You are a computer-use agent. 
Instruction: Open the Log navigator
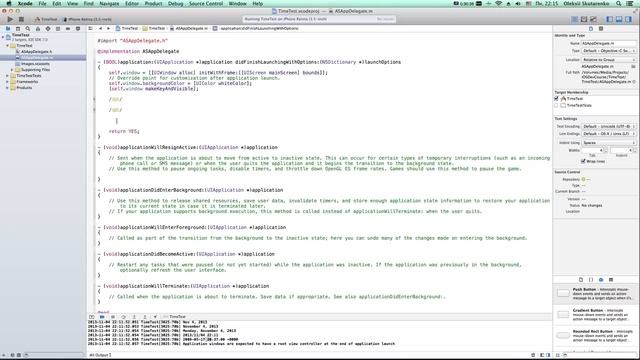click(78, 29)
